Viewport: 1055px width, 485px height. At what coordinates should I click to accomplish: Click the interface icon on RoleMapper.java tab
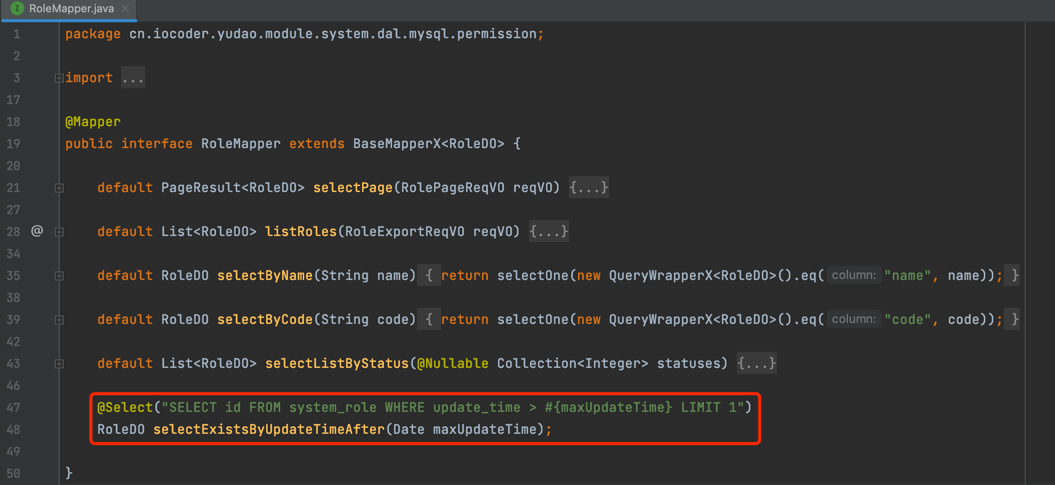tap(17, 9)
